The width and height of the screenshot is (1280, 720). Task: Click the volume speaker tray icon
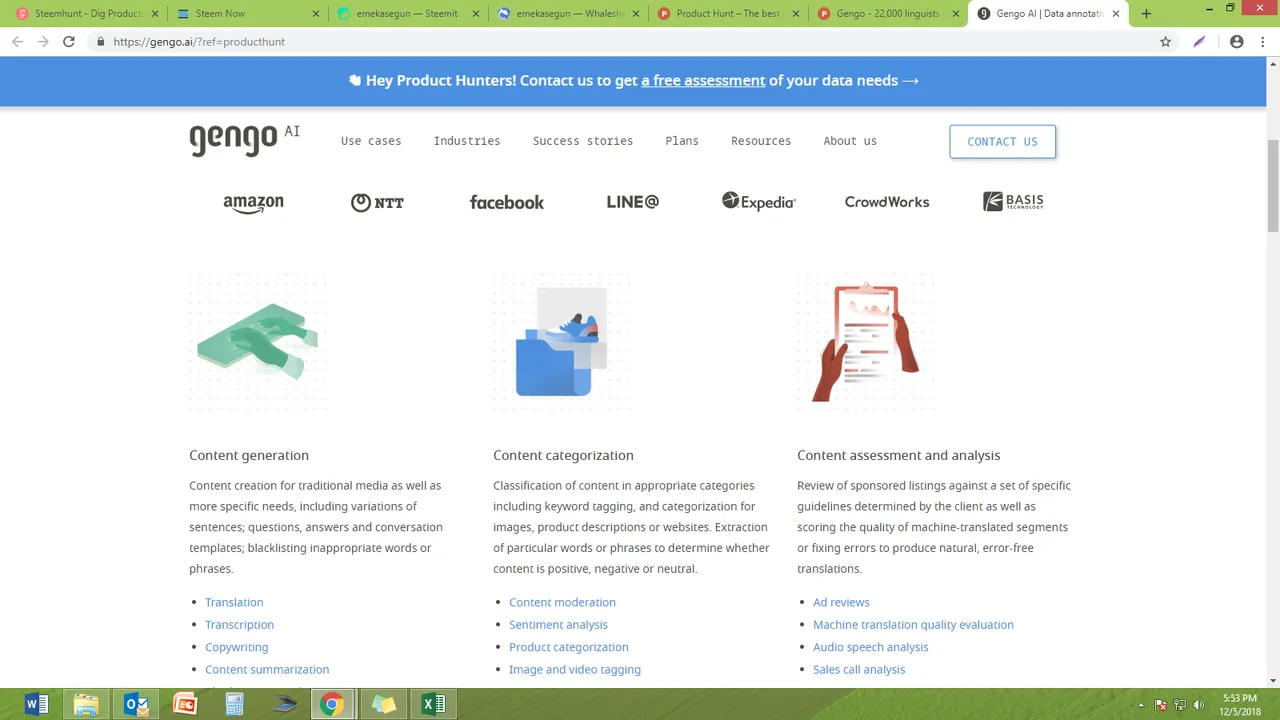click(1199, 705)
